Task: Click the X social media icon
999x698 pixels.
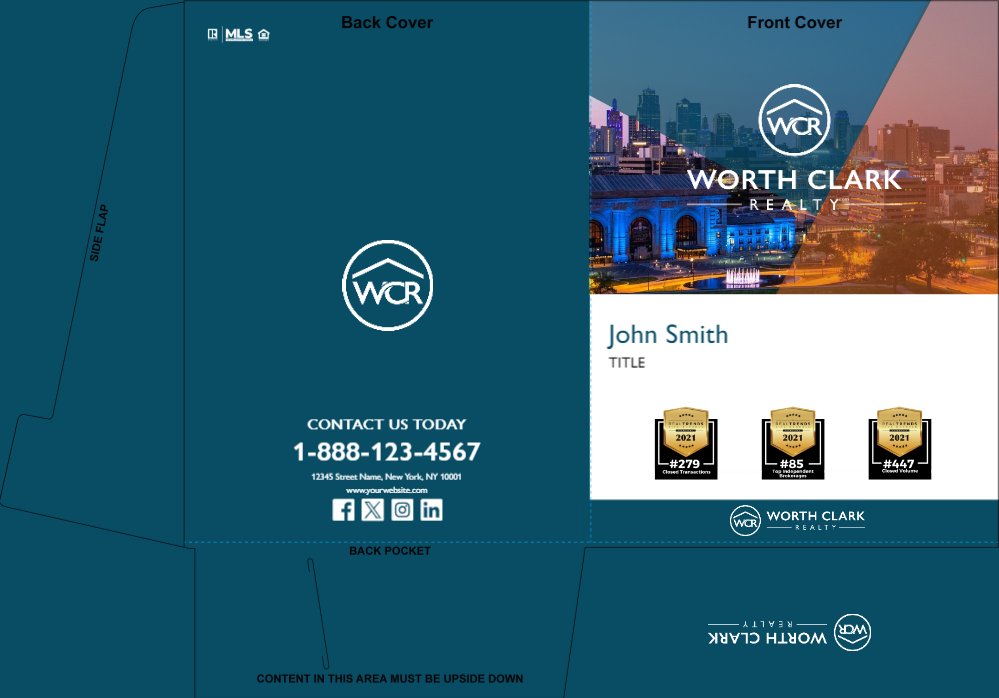Action: 372,510
